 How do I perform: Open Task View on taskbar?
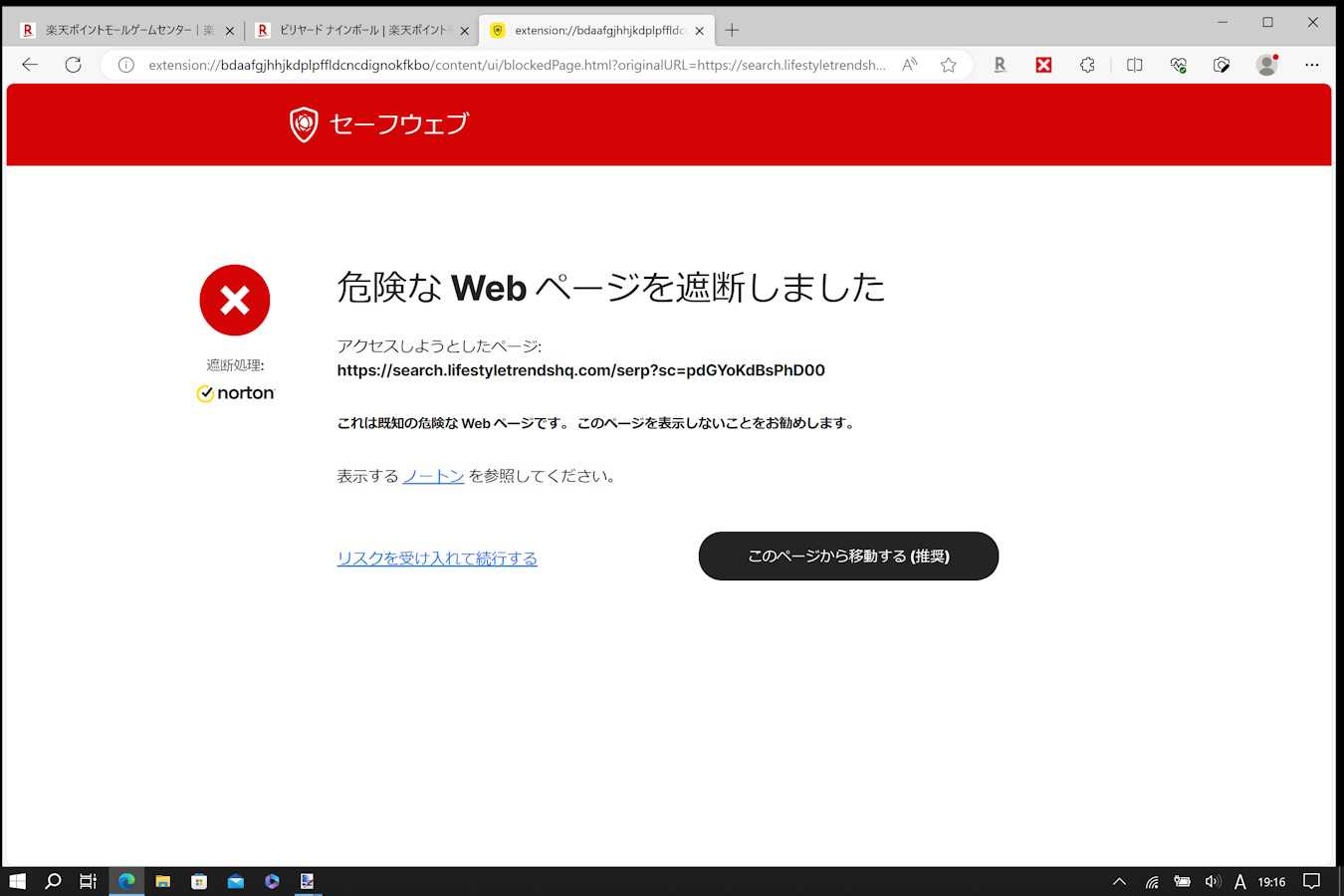[x=89, y=881]
